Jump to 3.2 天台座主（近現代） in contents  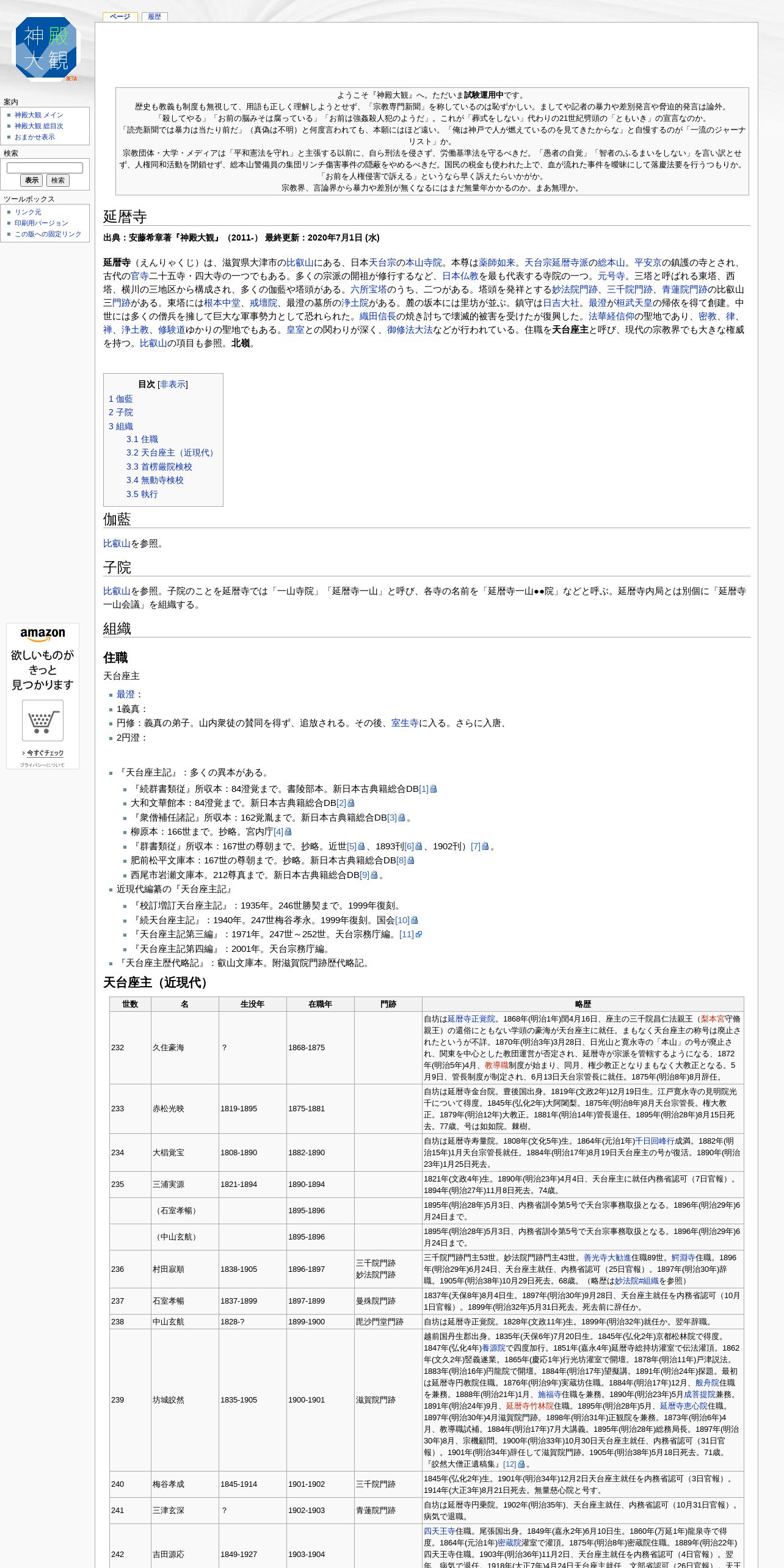point(172,452)
